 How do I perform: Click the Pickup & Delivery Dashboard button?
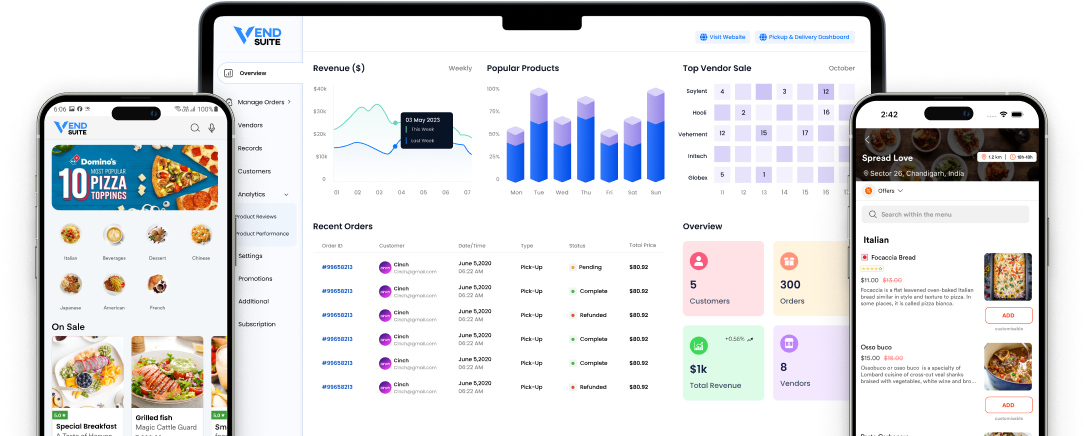805,37
